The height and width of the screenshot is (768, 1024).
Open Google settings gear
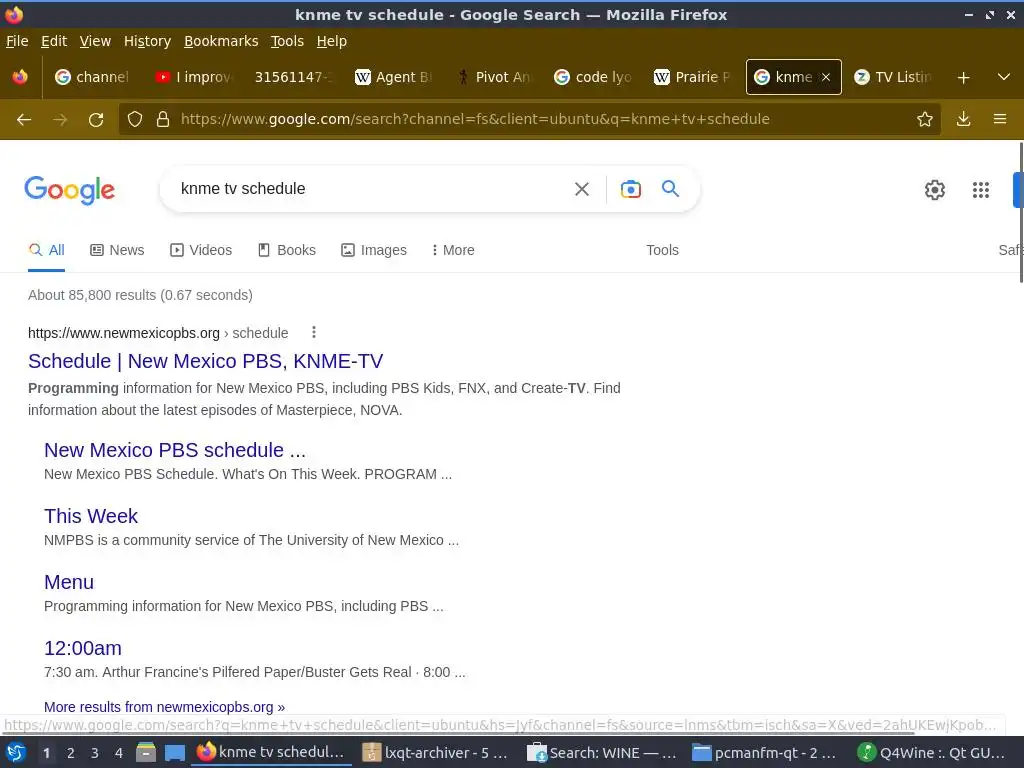click(935, 190)
